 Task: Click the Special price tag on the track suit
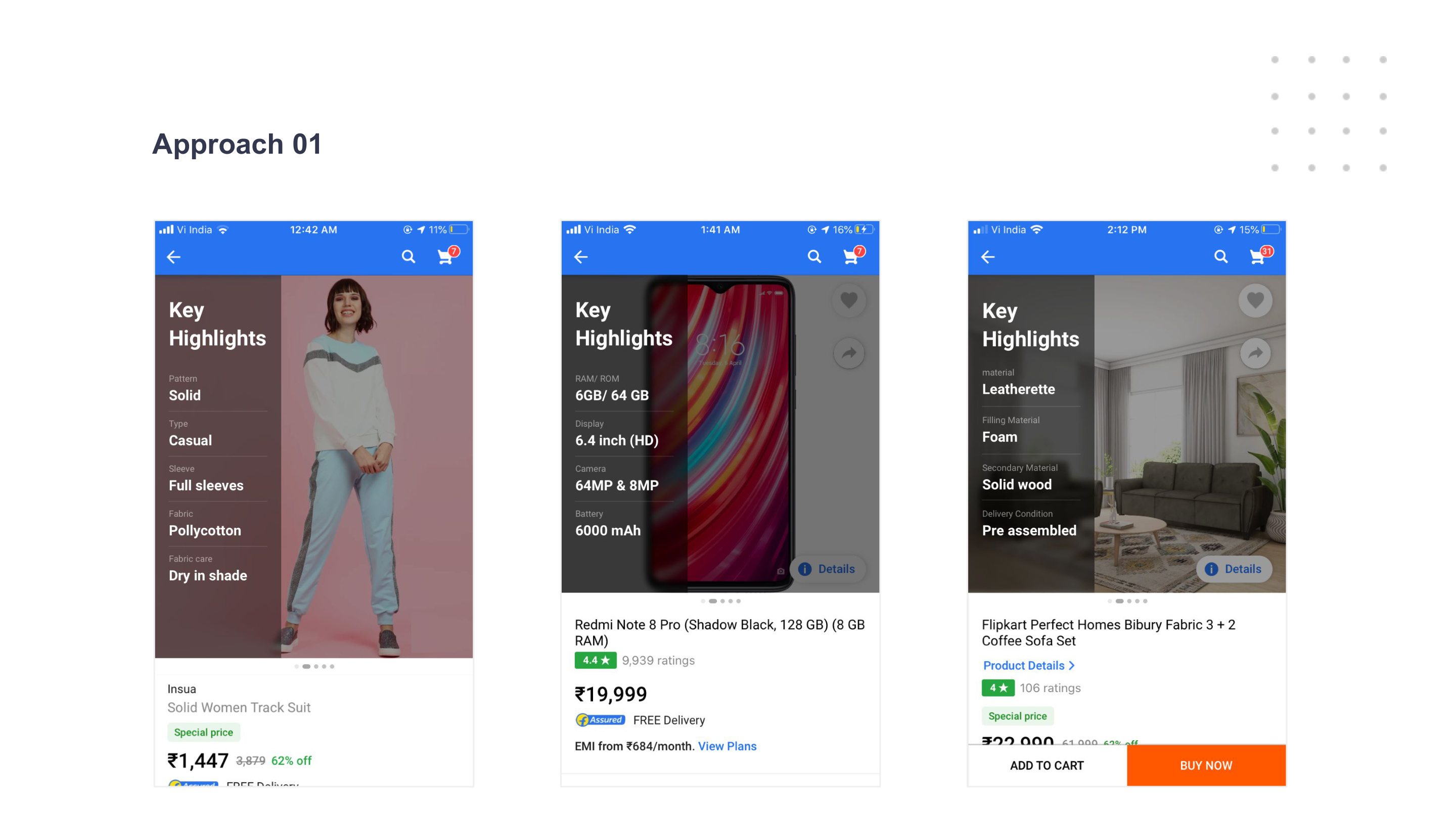tap(203, 733)
